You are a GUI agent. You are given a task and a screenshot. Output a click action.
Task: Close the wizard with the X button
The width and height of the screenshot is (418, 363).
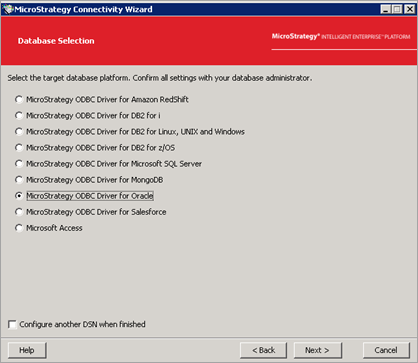coord(410,9)
